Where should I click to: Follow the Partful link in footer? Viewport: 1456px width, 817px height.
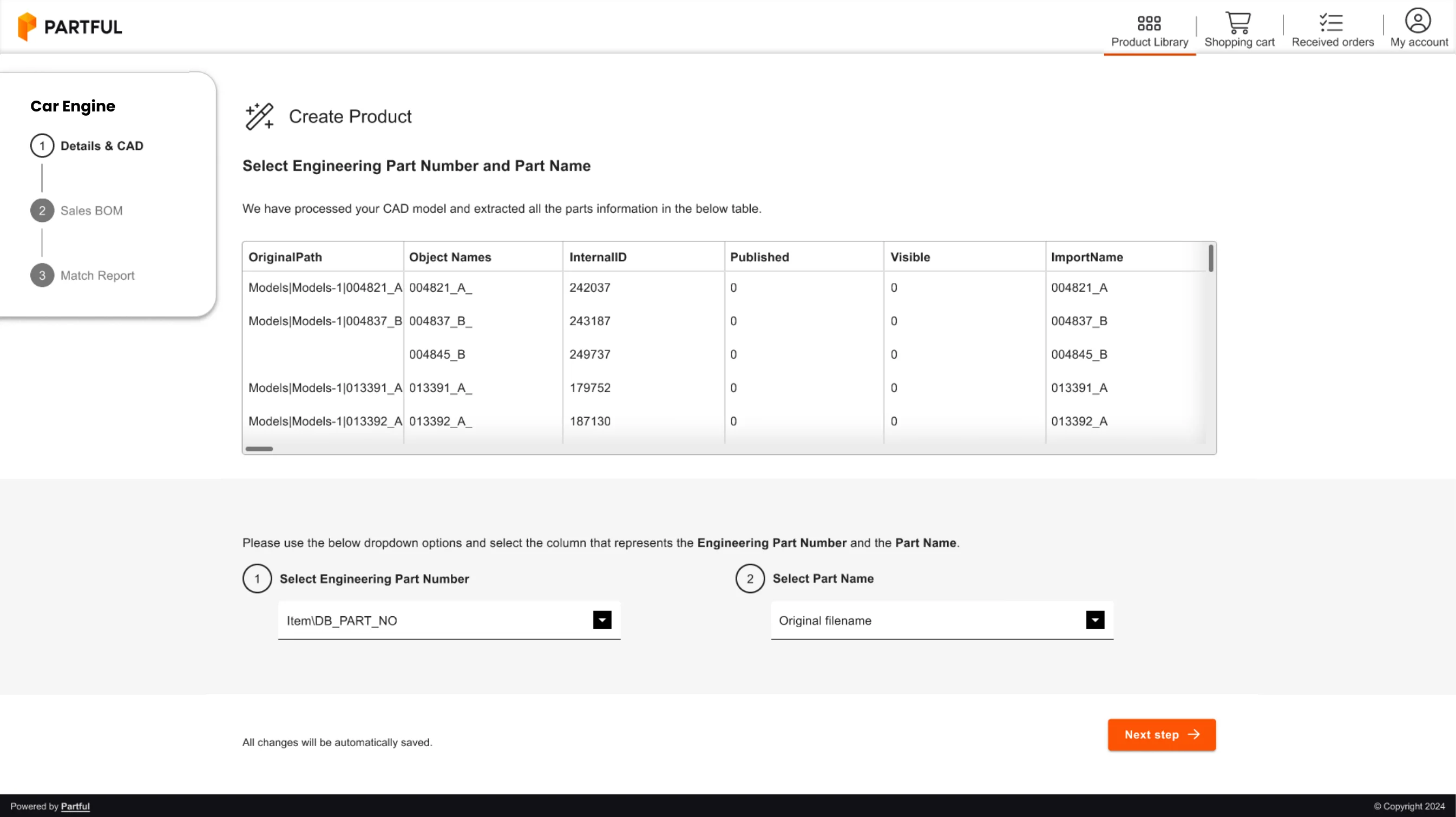pyautogui.click(x=75, y=806)
